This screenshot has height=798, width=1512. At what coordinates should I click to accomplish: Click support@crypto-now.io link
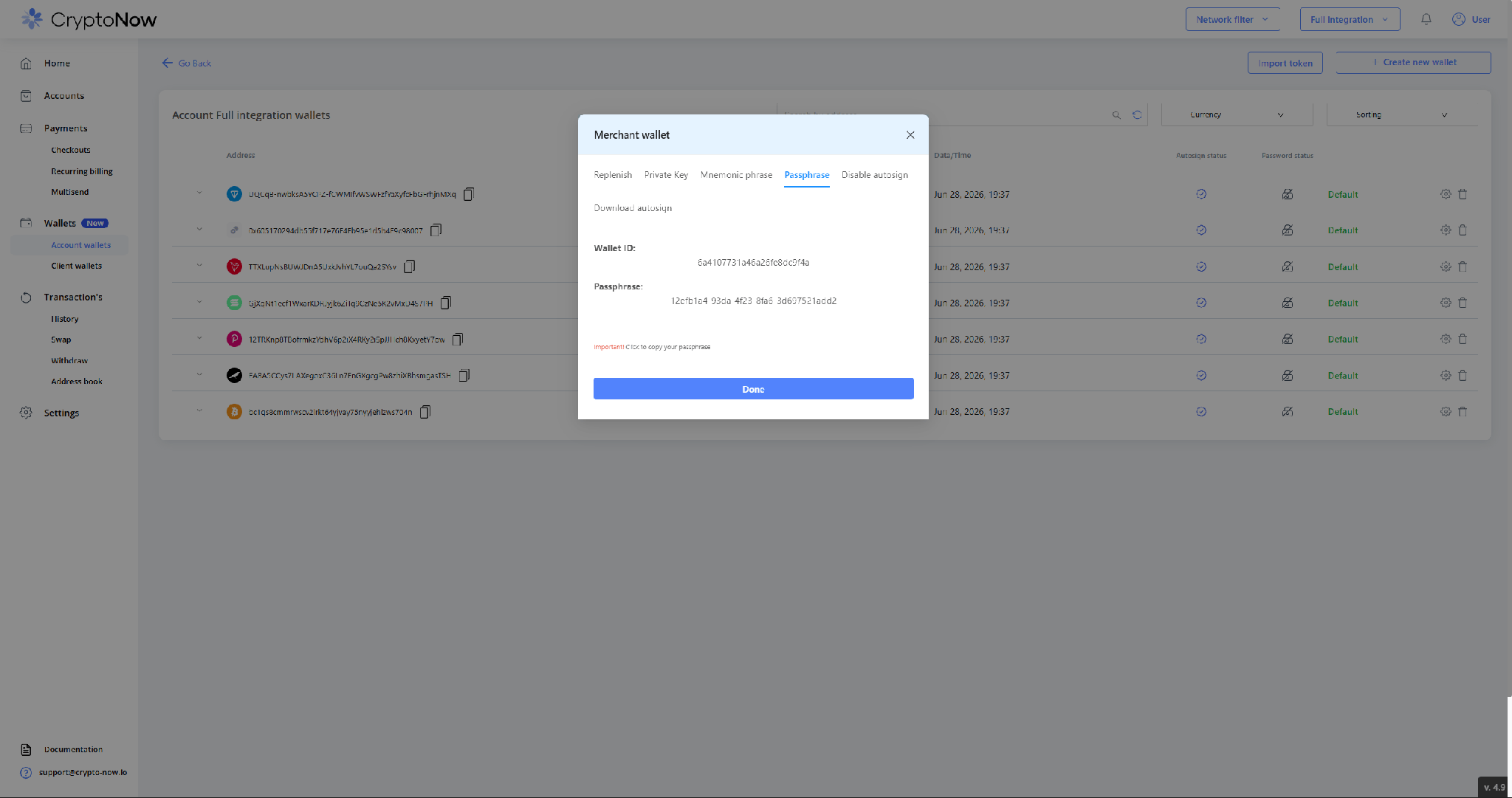pos(83,773)
